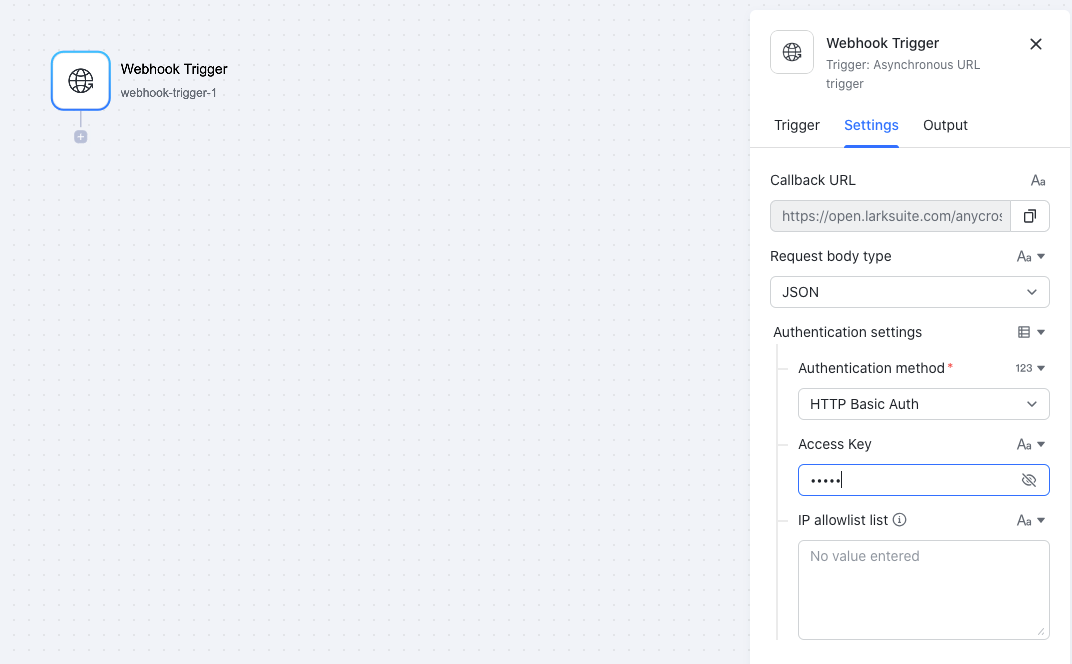
Task: Close the Webhook Trigger settings panel
Action: point(1035,44)
